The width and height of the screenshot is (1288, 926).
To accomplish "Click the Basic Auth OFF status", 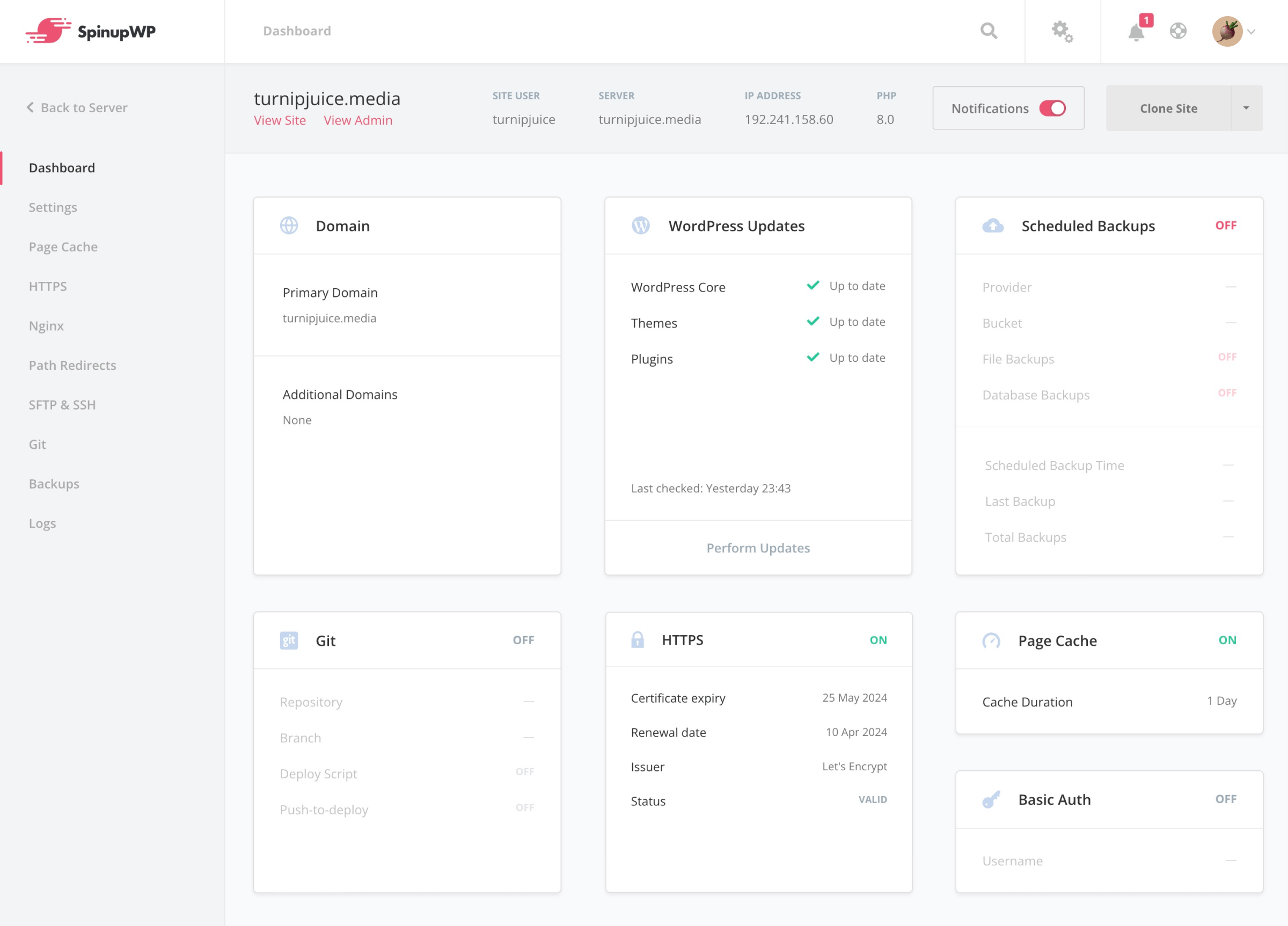I will pos(1226,799).
